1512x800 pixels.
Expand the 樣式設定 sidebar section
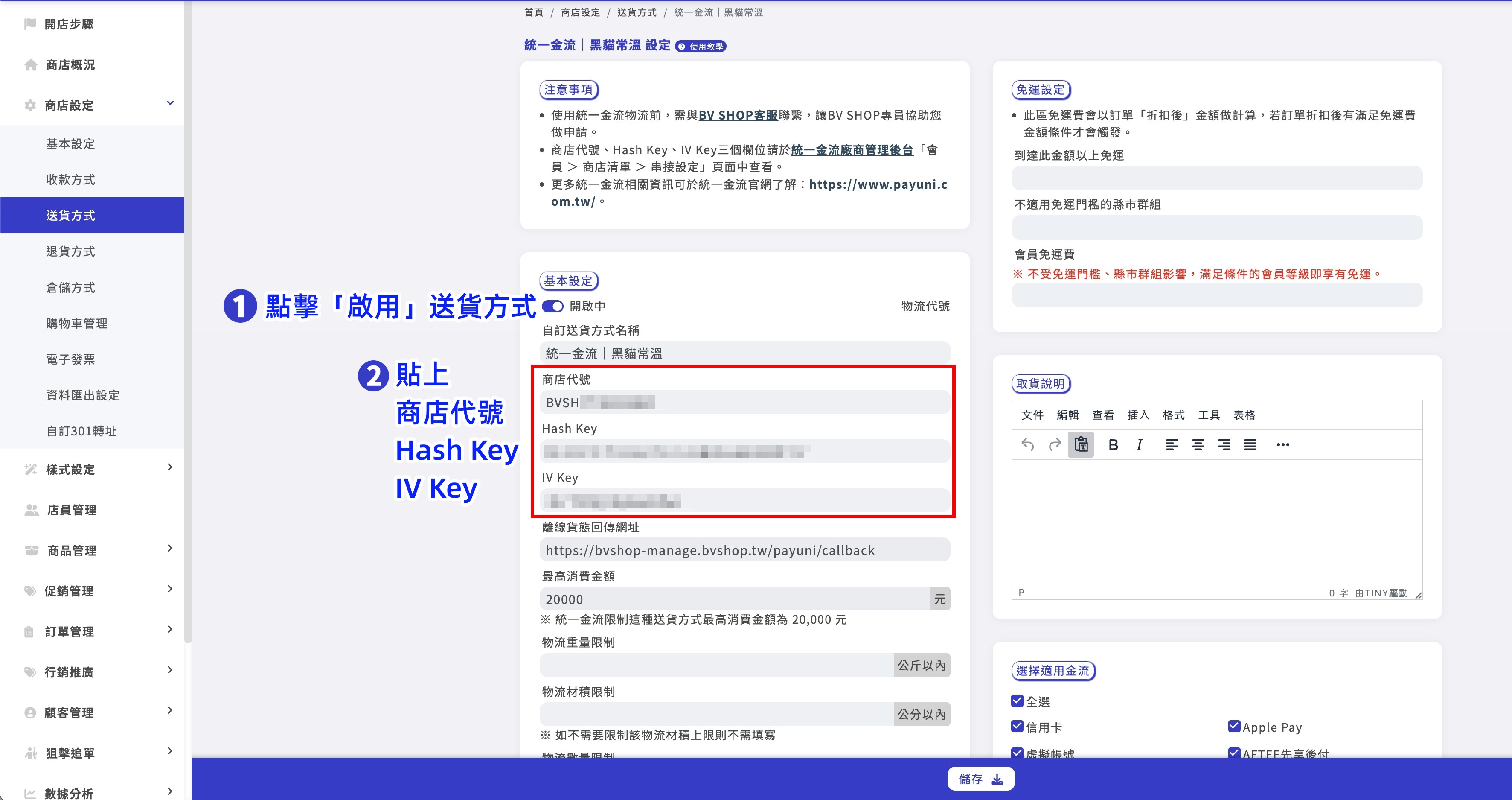[170, 467]
